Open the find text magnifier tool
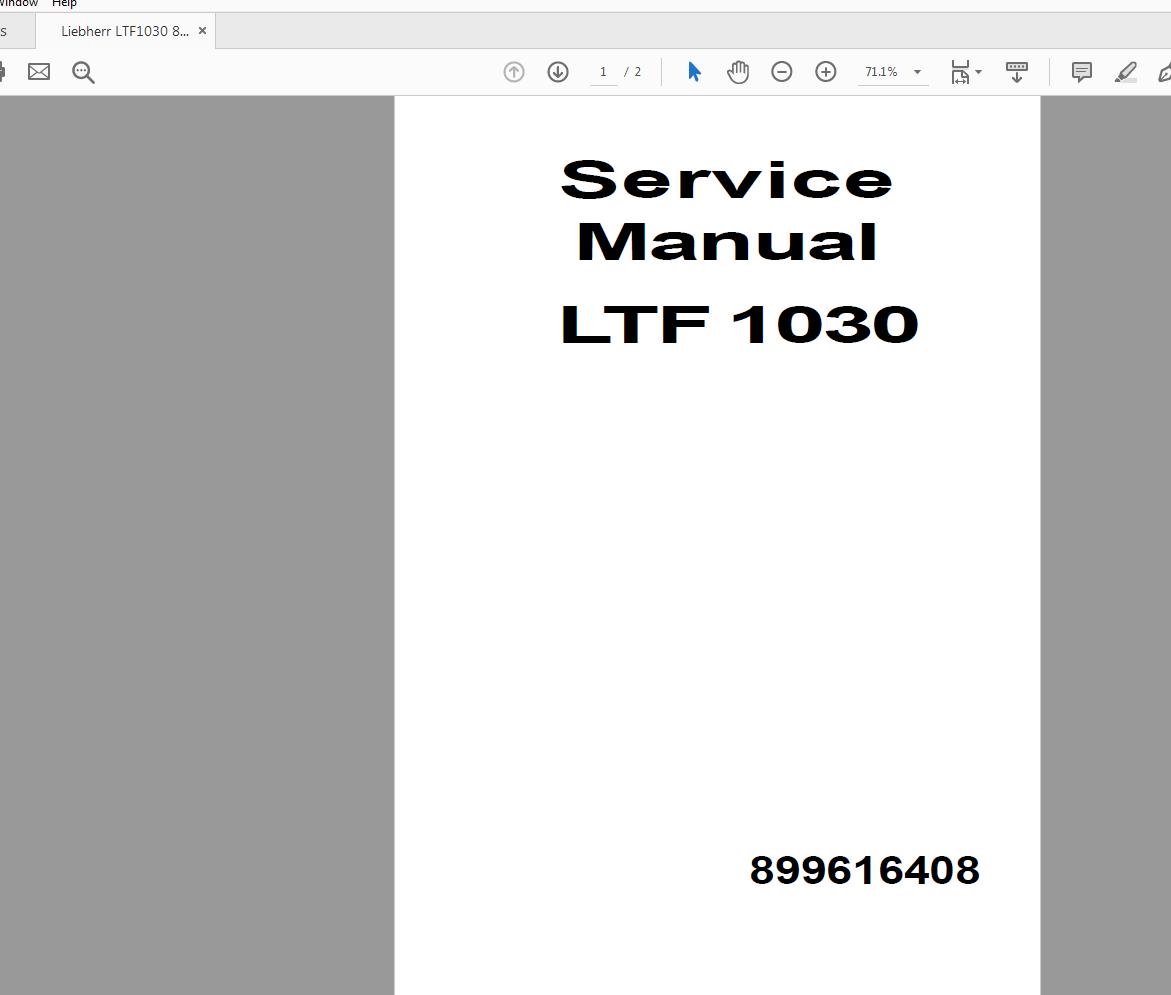The image size is (1171, 995). pyautogui.click(x=83, y=72)
